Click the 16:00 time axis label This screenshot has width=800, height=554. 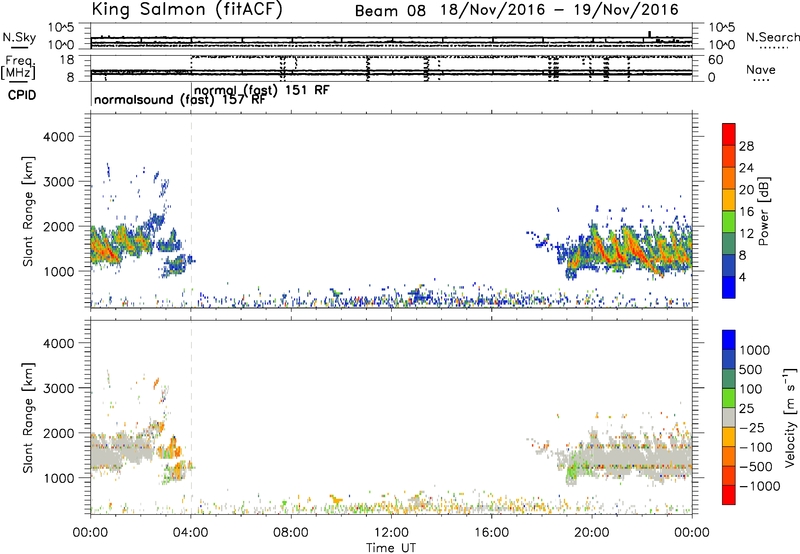pyautogui.click(x=491, y=533)
